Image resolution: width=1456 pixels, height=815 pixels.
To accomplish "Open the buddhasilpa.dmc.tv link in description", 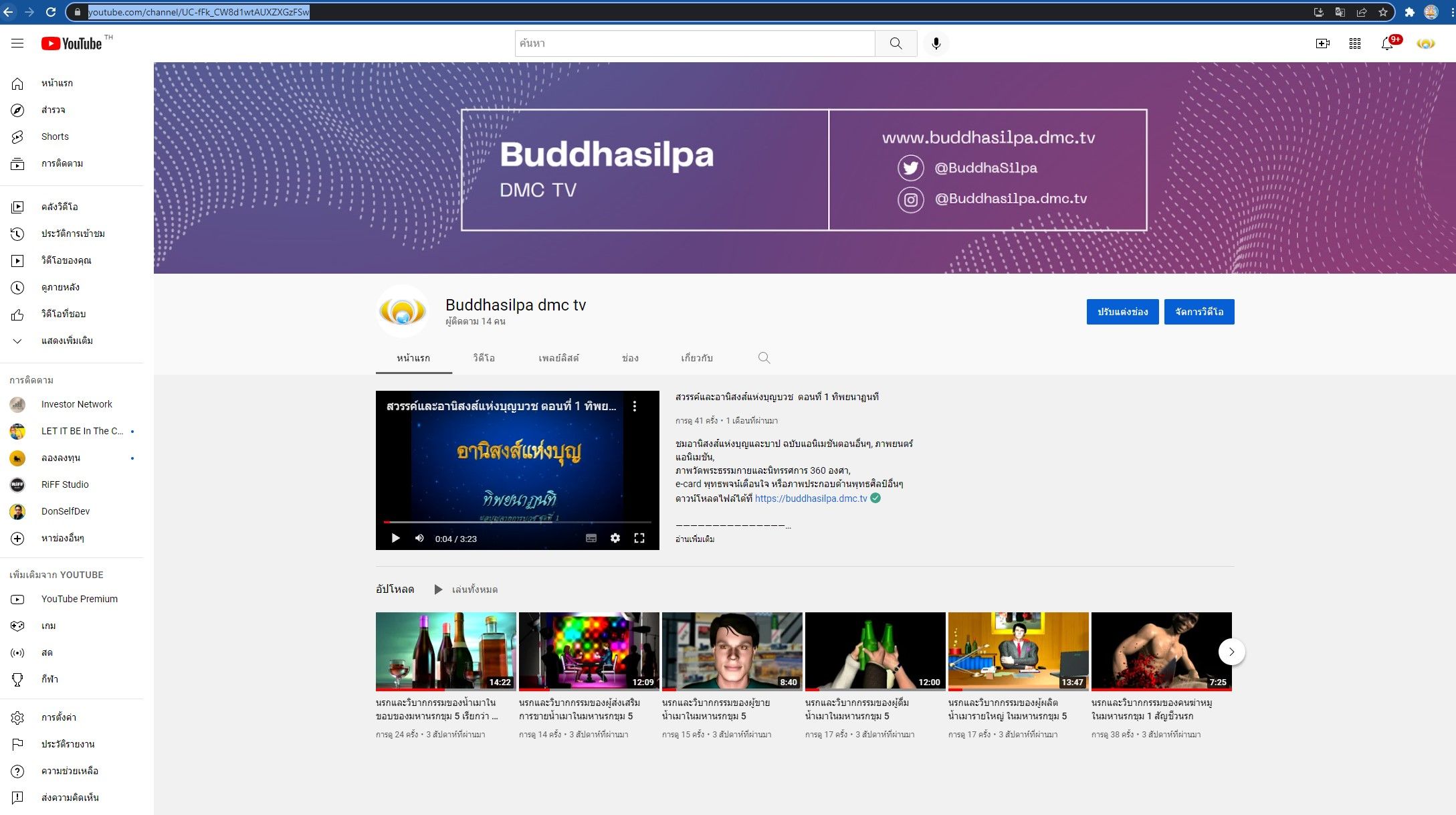I will click(x=811, y=499).
